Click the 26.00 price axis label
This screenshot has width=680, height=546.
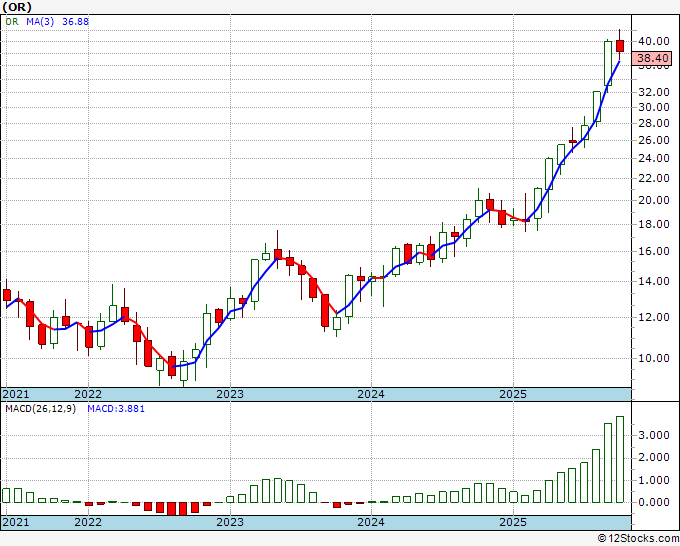pos(653,141)
